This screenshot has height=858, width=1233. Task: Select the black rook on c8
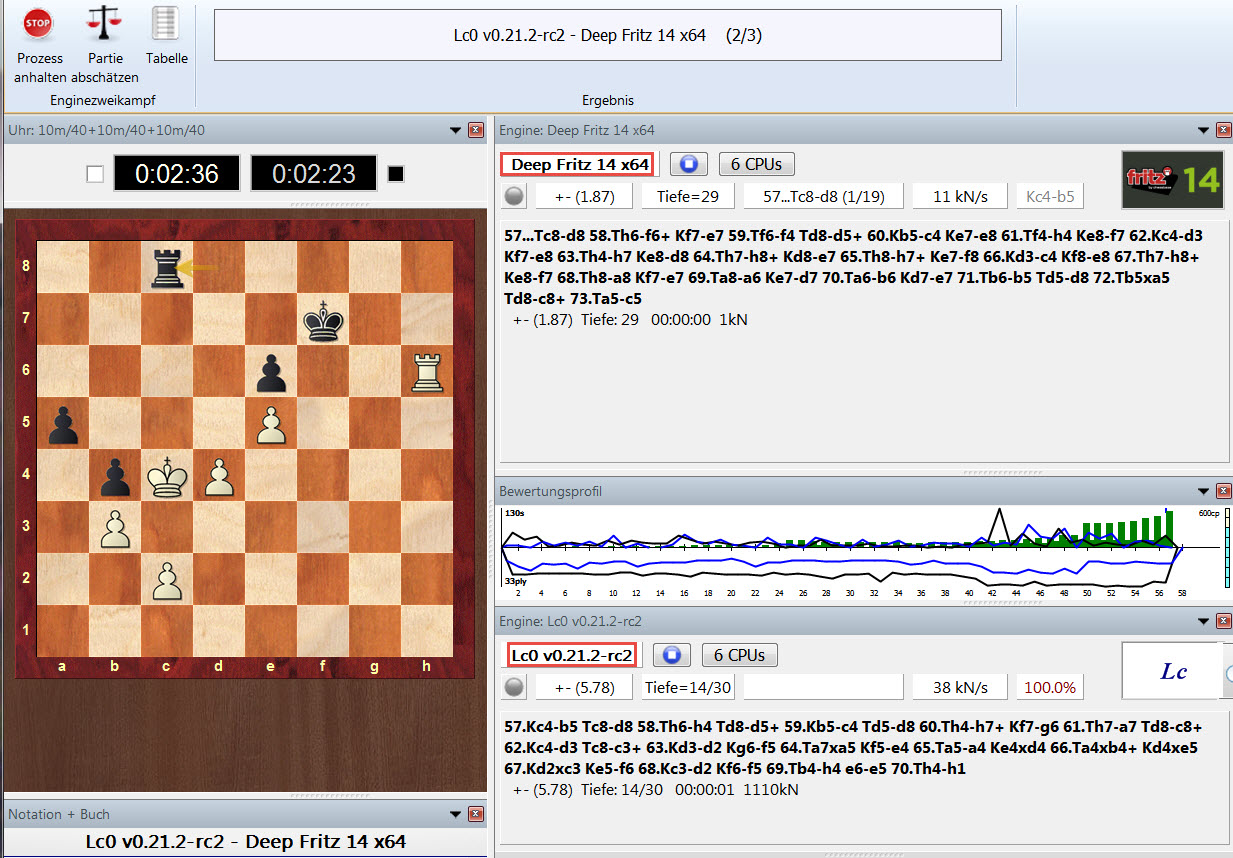point(167,267)
